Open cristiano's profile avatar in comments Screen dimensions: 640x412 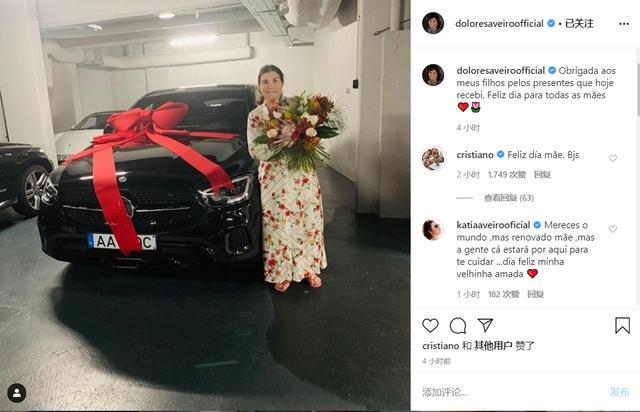coord(433,158)
